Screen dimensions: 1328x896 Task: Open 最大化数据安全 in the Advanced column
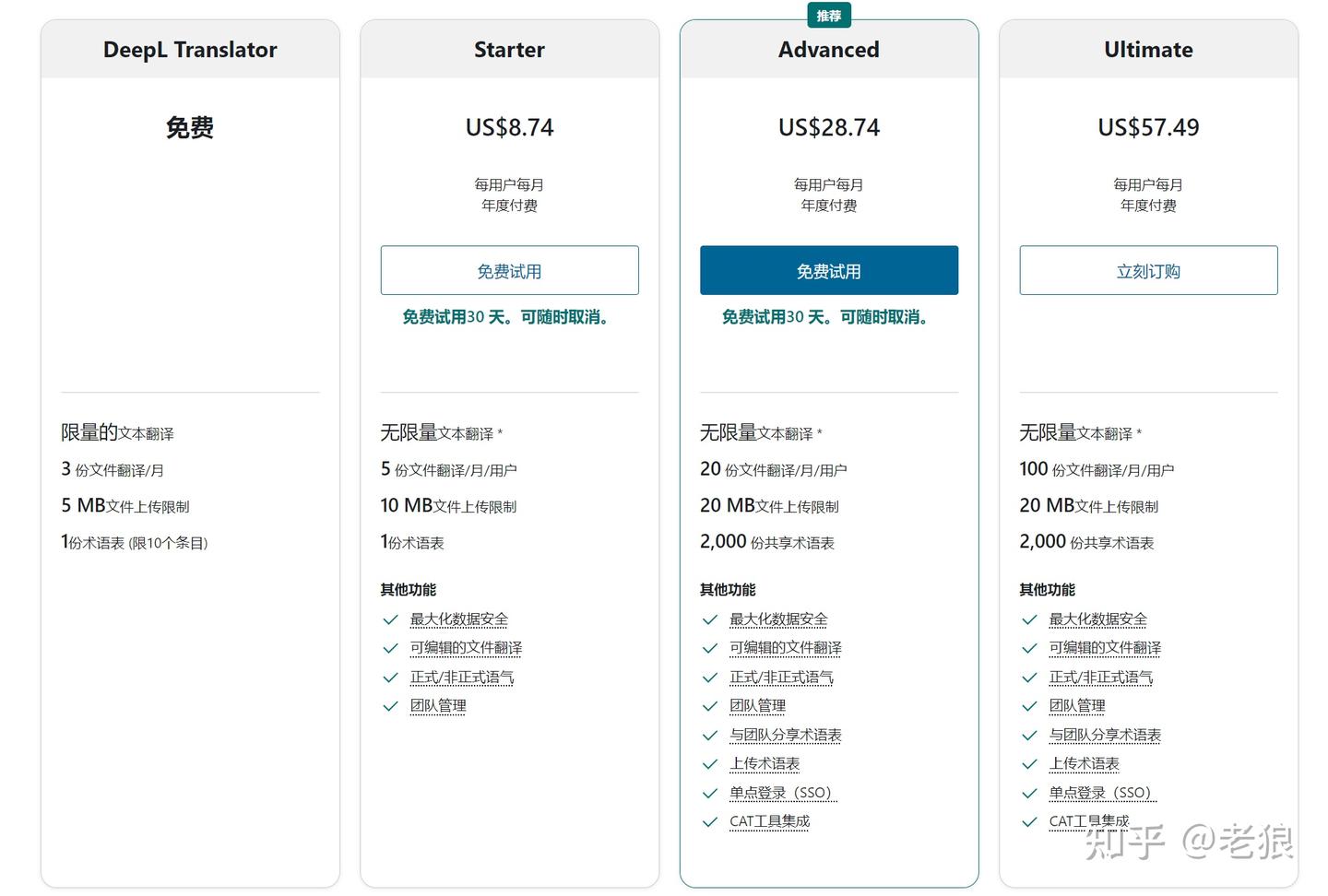[778, 619]
